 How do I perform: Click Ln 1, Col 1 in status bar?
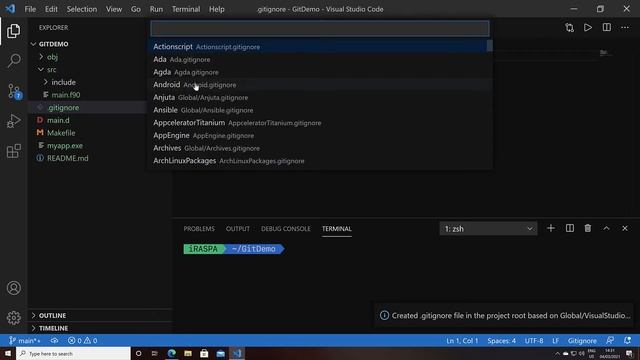(x=462, y=340)
